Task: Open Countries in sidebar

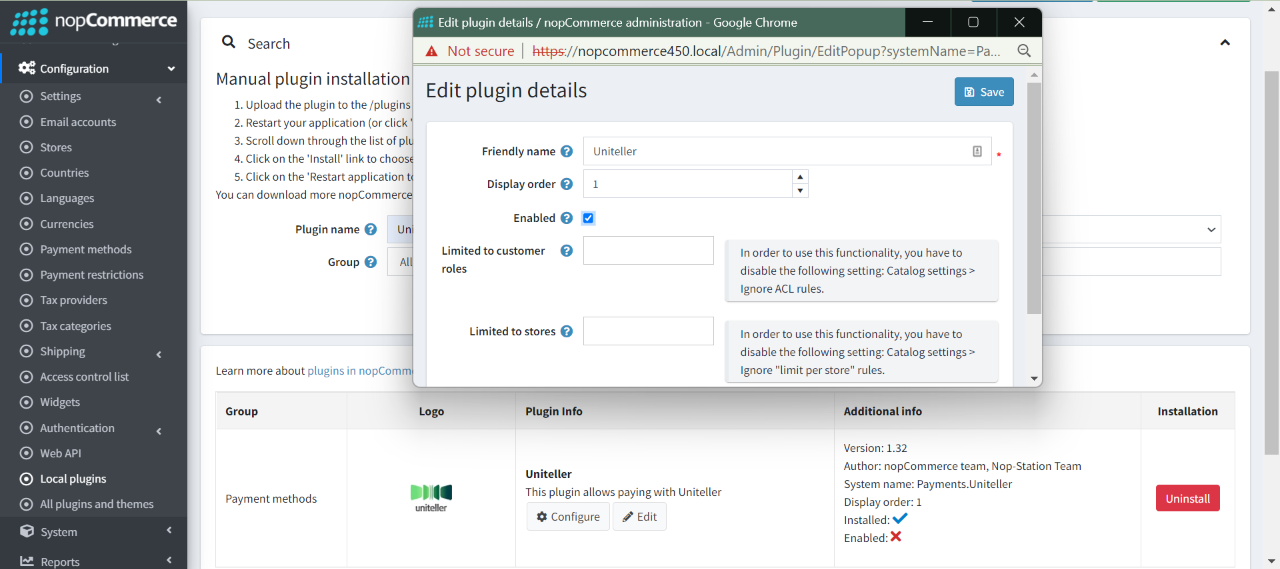Action: point(64,173)
